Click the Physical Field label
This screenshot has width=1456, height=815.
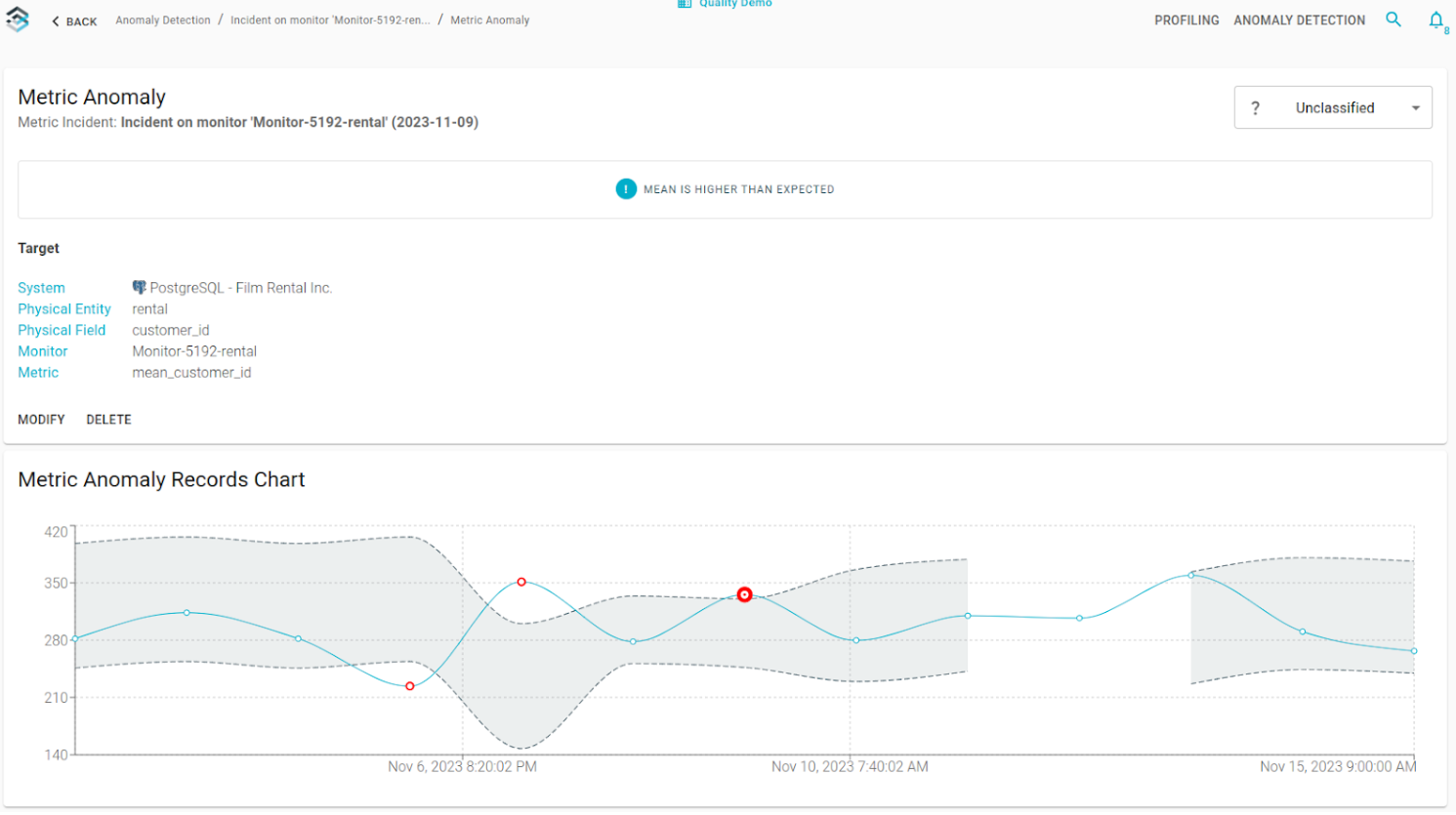point(62,330)
